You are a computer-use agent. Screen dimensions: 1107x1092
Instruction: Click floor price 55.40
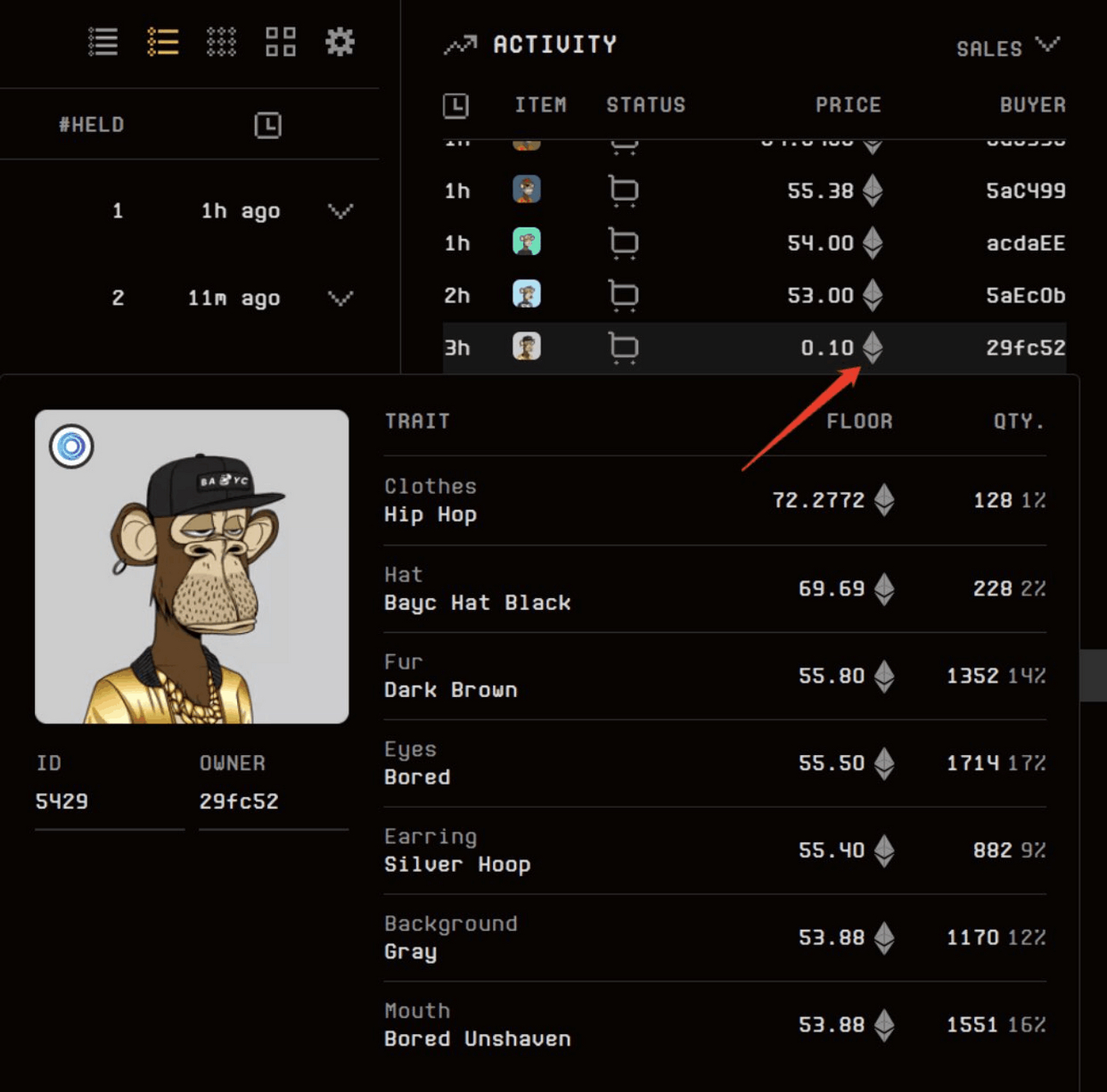832,851
